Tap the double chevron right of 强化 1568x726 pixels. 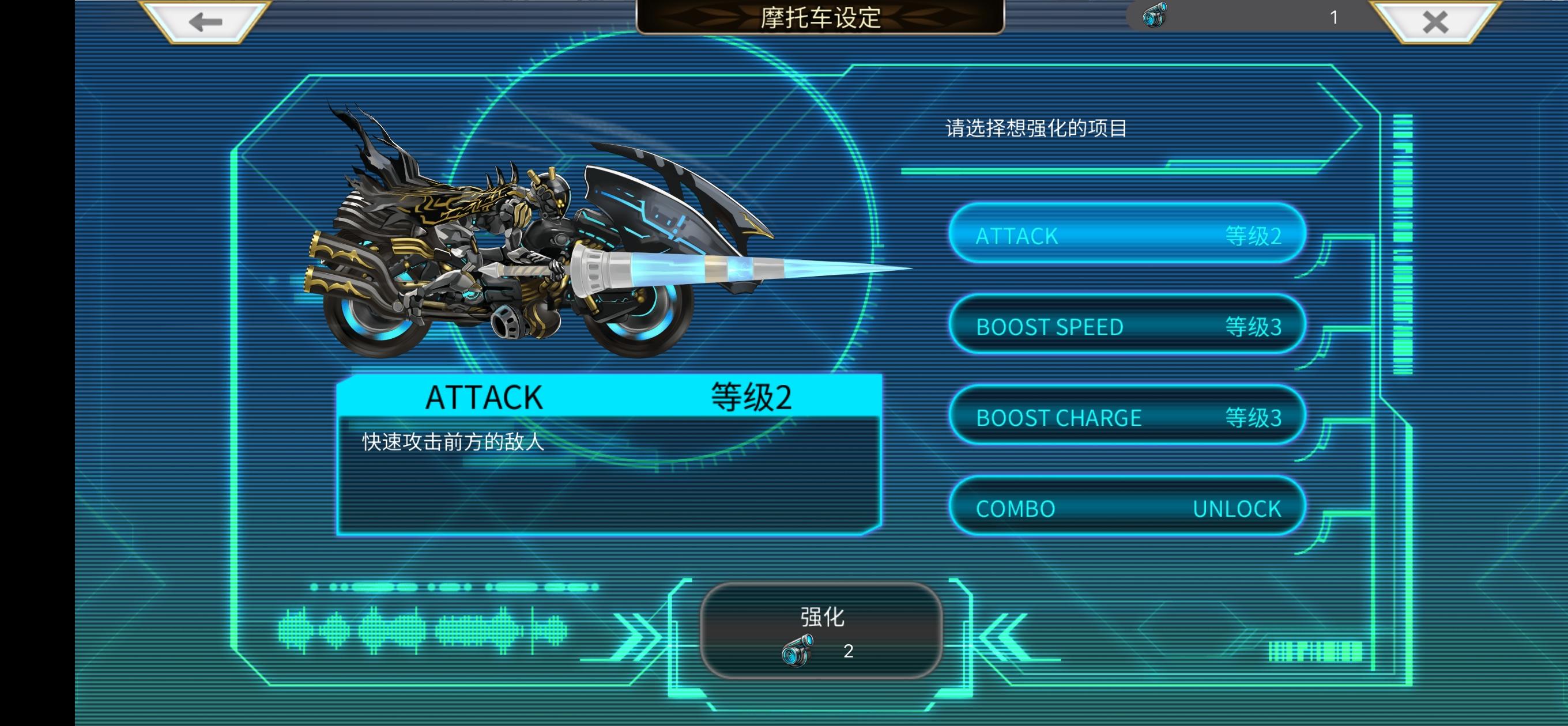click(x=1004, y=637)
